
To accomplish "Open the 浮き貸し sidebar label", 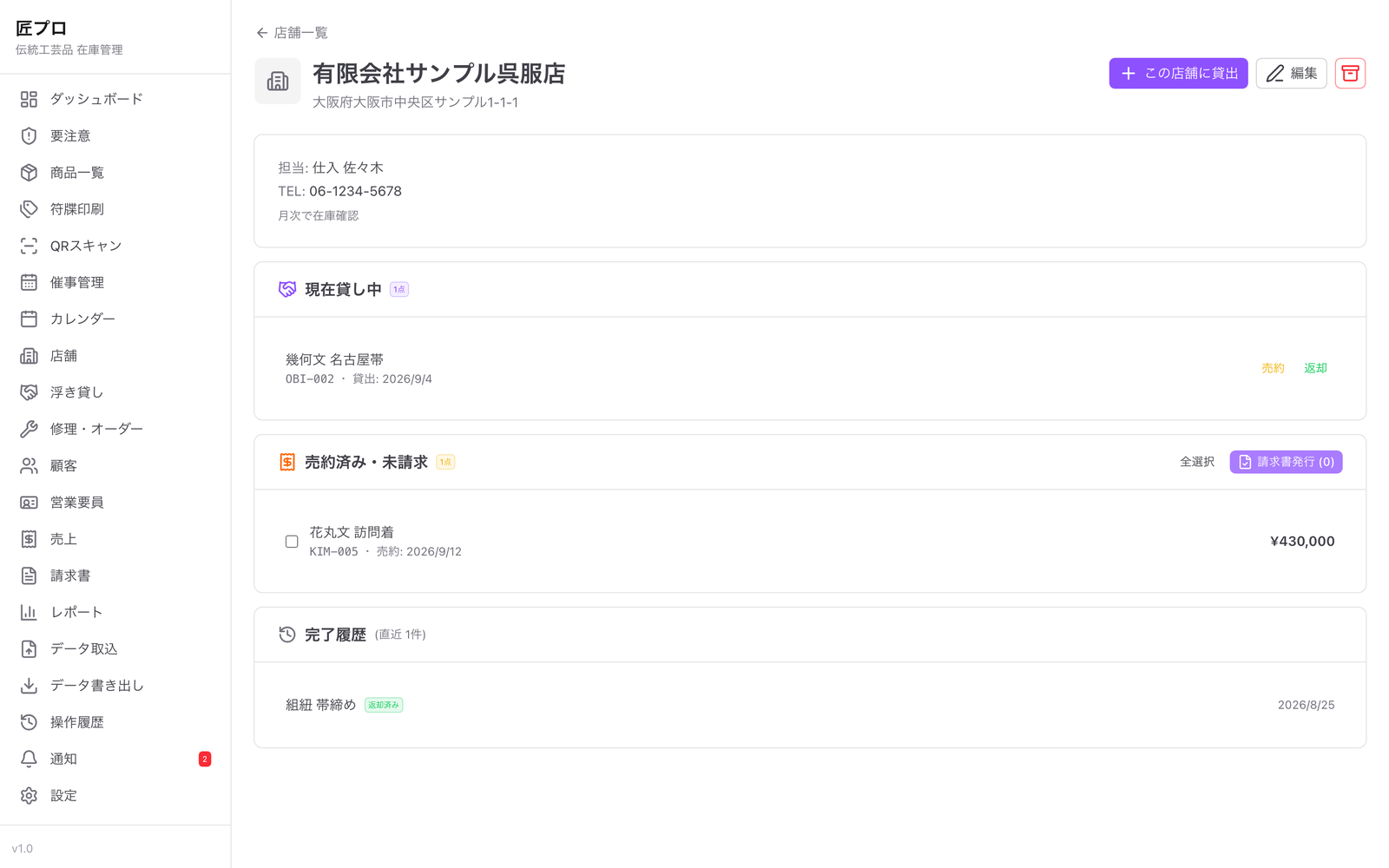I will [x=76, y=392].
